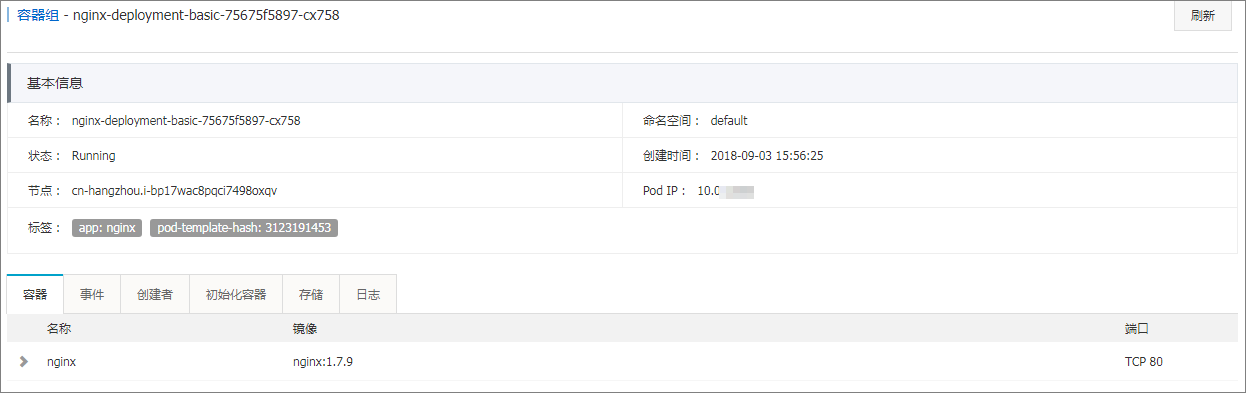Open the 存储 tab

pos(311,295)
